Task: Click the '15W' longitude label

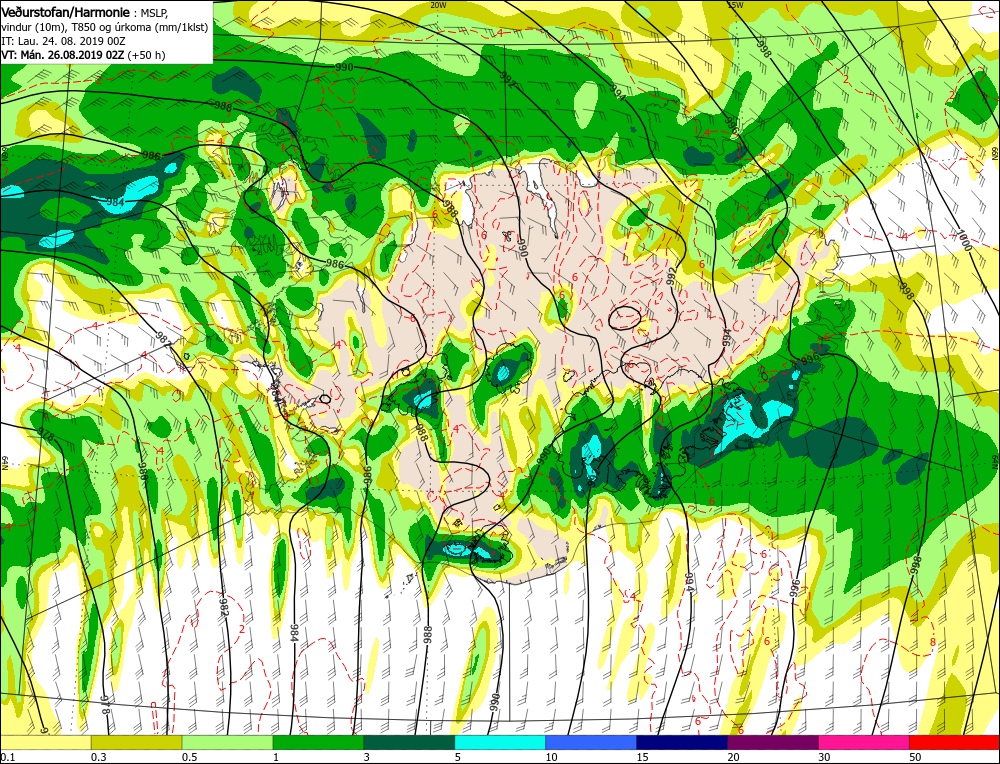Action: point(735,4)
